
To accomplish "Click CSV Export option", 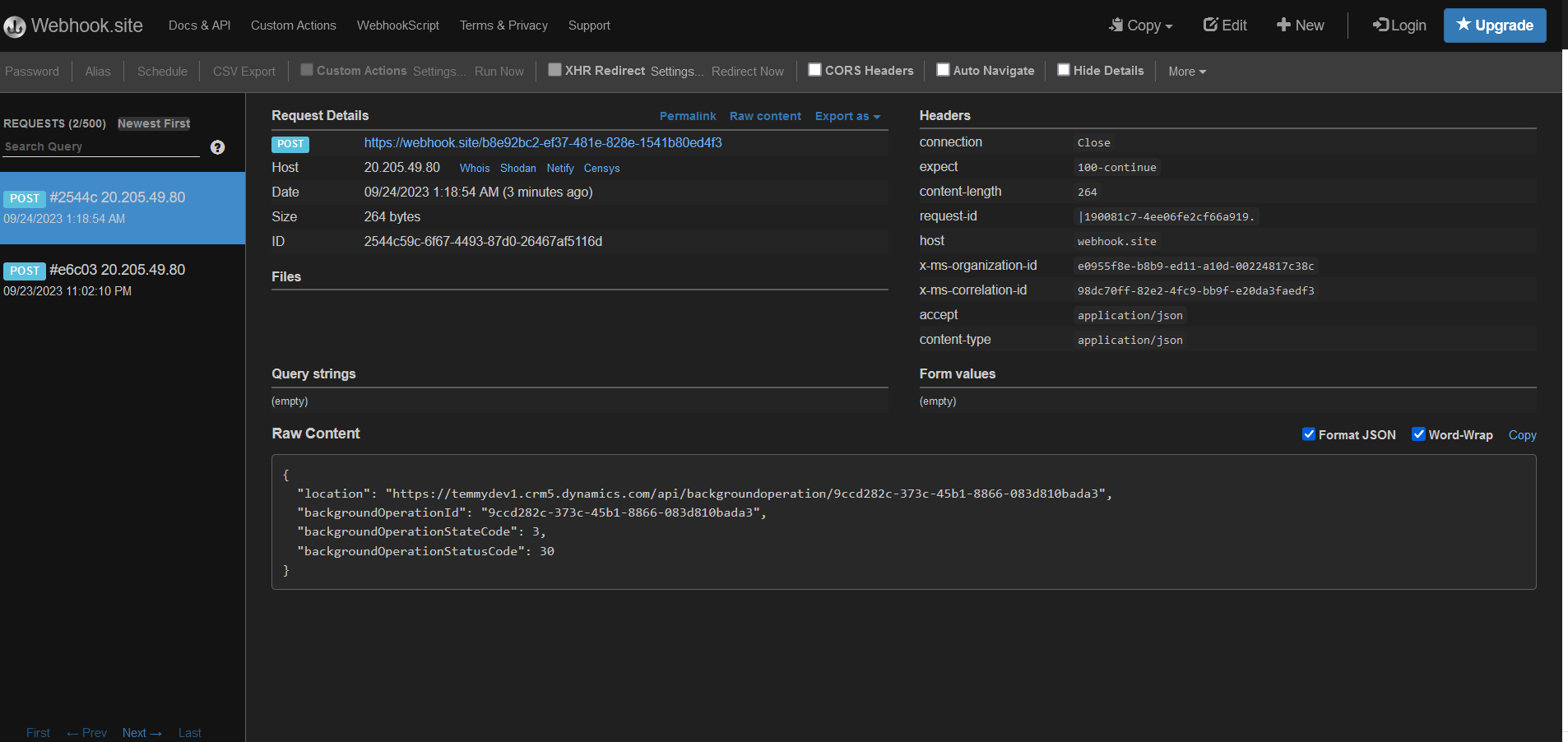I will [x=244, y=72].
